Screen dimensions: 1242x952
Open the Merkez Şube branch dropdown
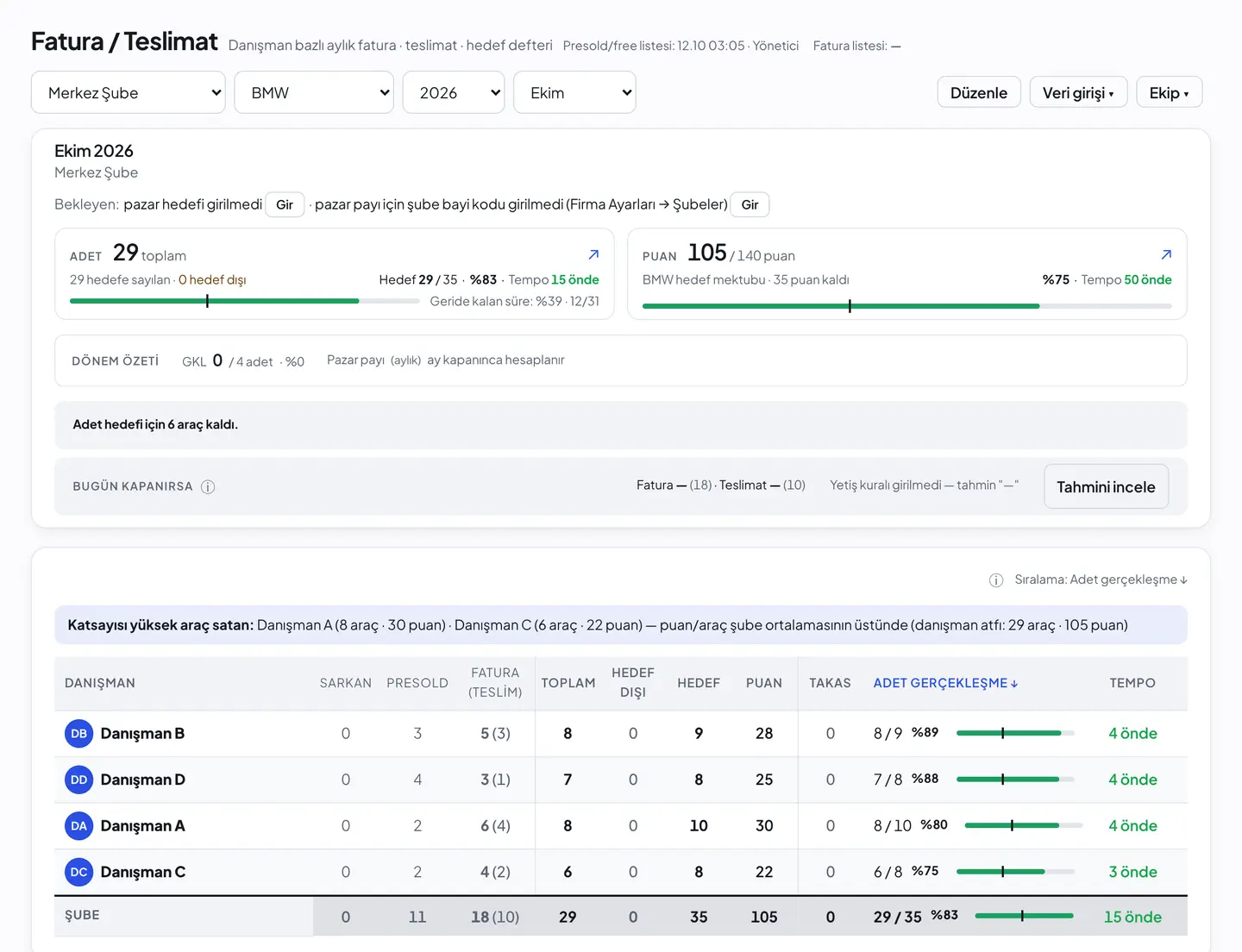[129, 92]
